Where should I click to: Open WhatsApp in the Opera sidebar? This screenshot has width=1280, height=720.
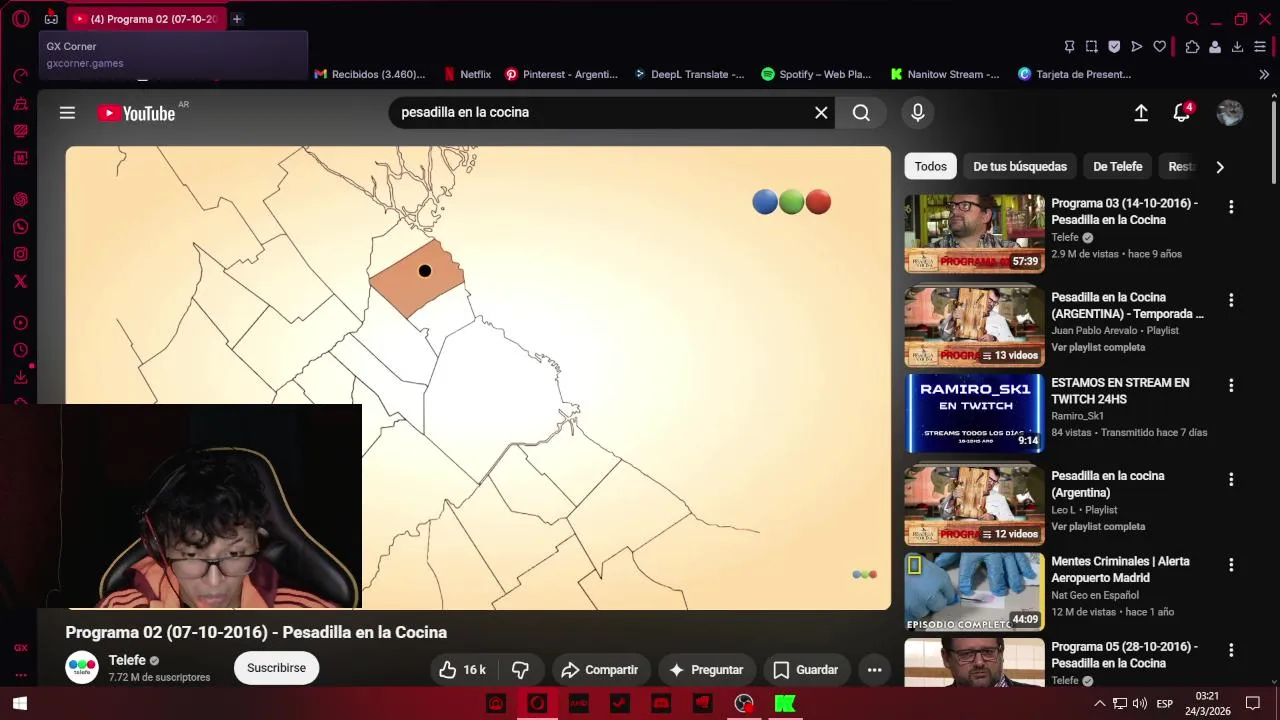20,227
